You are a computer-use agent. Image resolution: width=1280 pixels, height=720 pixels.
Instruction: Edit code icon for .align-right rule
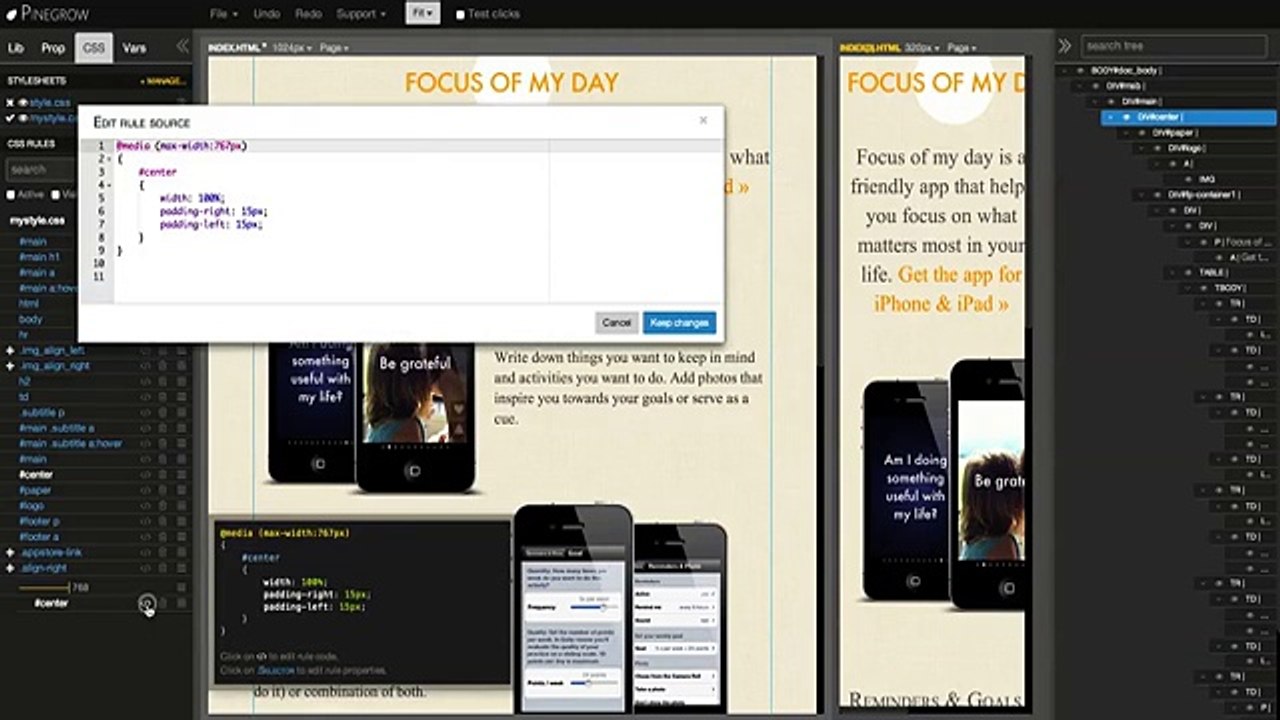coord(145,568)
